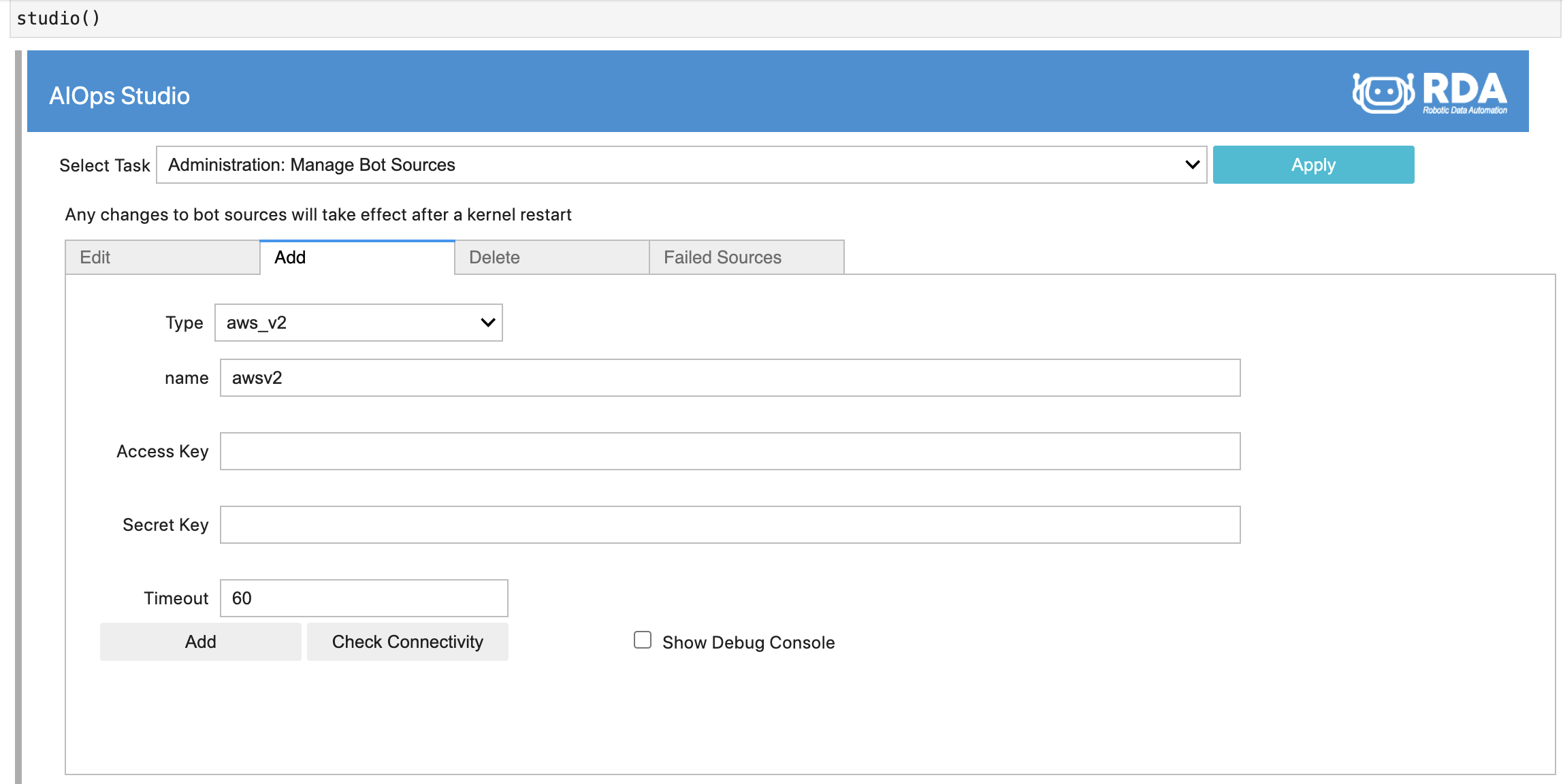
Task: Enable the Show Debug Console checkbox
Action: pos(642,640)
